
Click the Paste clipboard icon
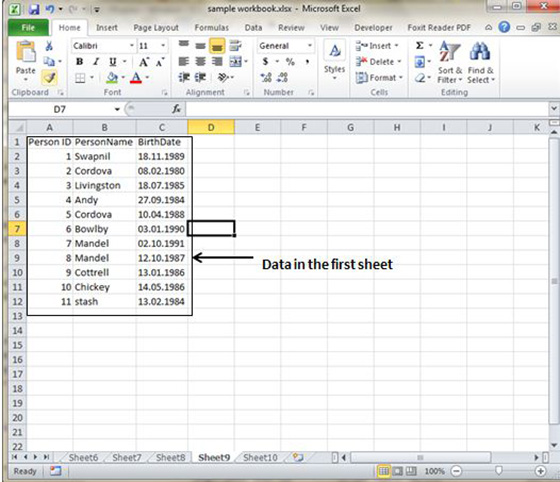coord(26,52)
